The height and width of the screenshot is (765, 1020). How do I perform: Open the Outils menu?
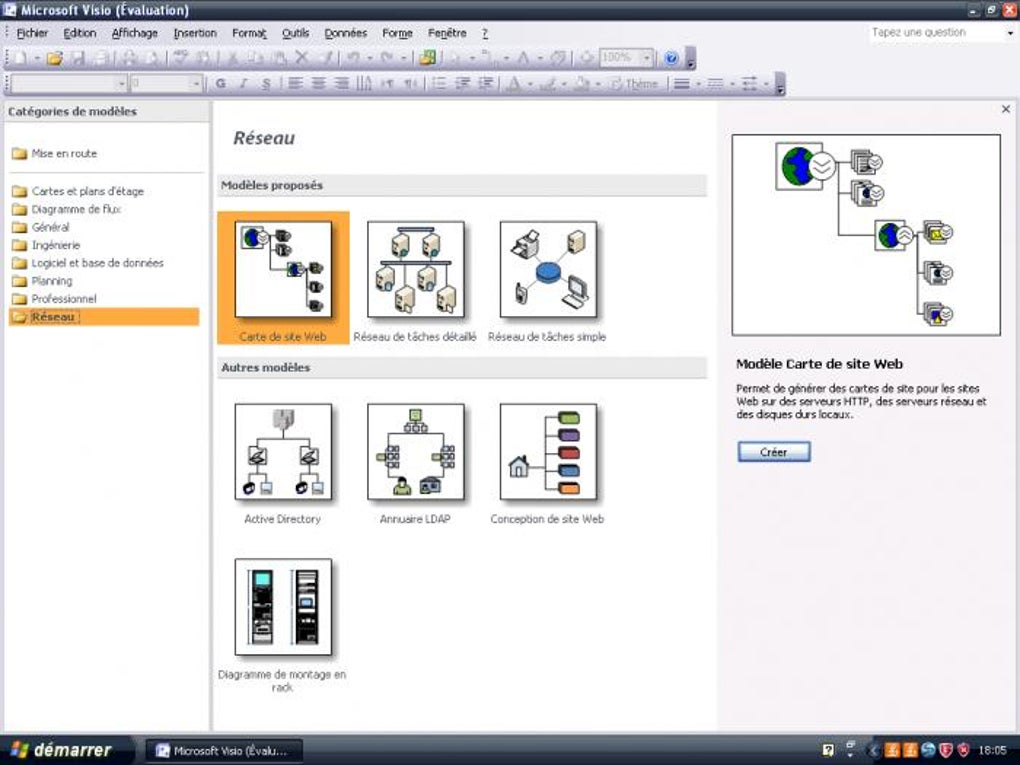pyautogui.click(x=295, y=33)
